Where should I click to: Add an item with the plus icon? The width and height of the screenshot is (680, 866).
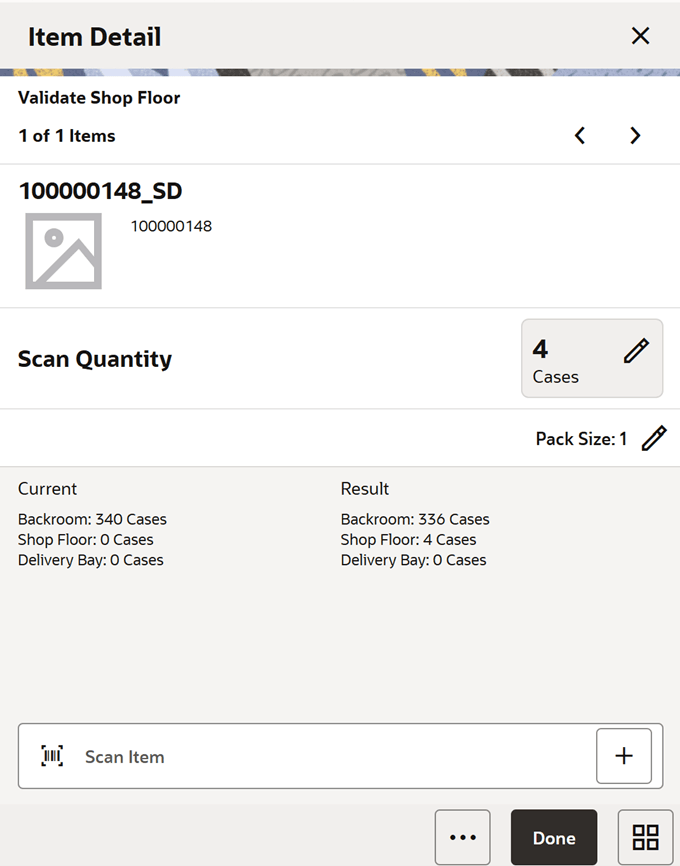pos(624,756)
